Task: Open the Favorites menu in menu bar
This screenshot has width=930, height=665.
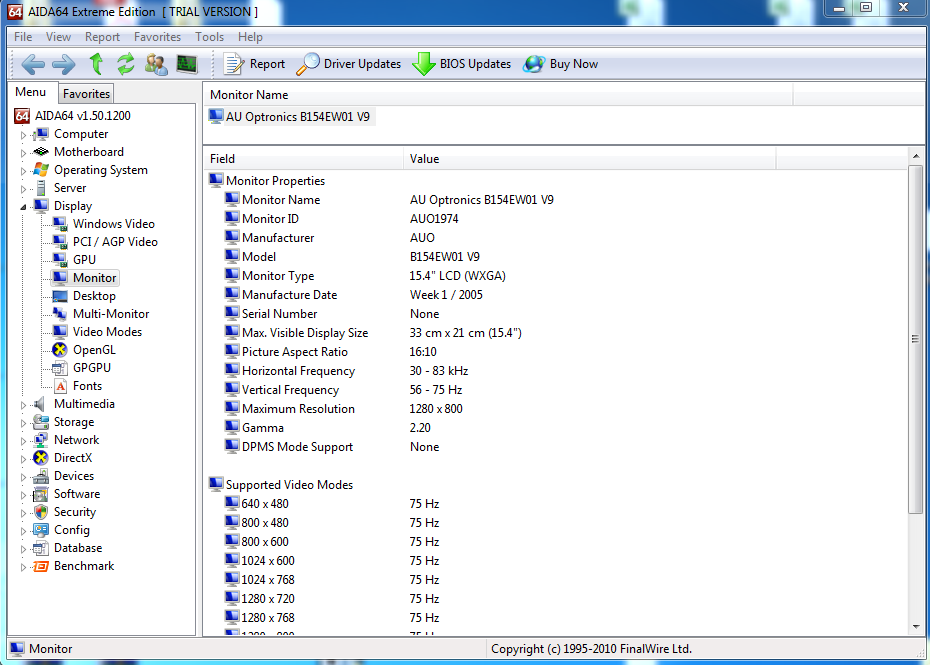Action: (157, 37)
